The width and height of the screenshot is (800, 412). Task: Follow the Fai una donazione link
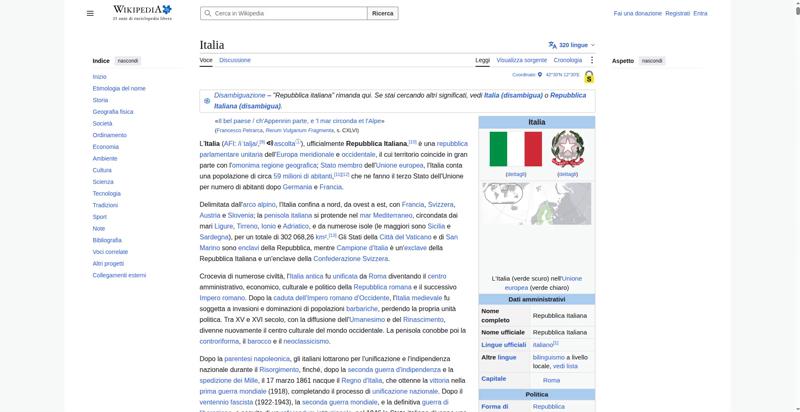637,14
